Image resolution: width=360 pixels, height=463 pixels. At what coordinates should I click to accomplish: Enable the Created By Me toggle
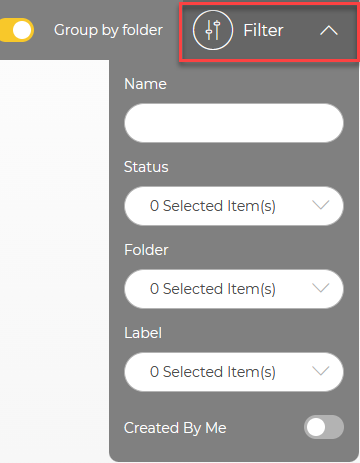click(x=324, y=427)
